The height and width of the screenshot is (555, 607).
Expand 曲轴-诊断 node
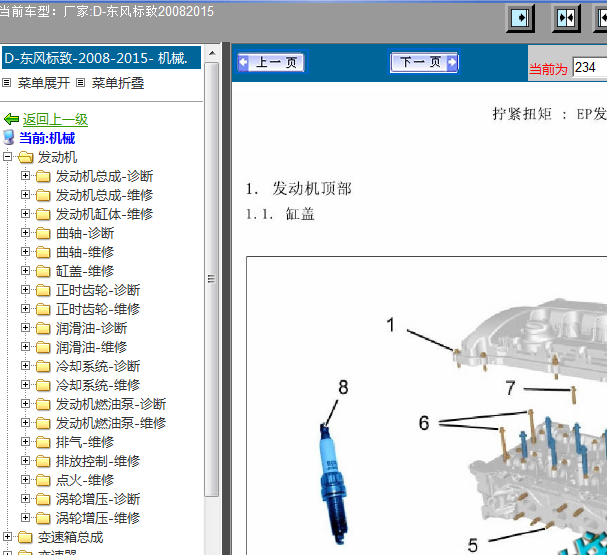coord(25,233)
